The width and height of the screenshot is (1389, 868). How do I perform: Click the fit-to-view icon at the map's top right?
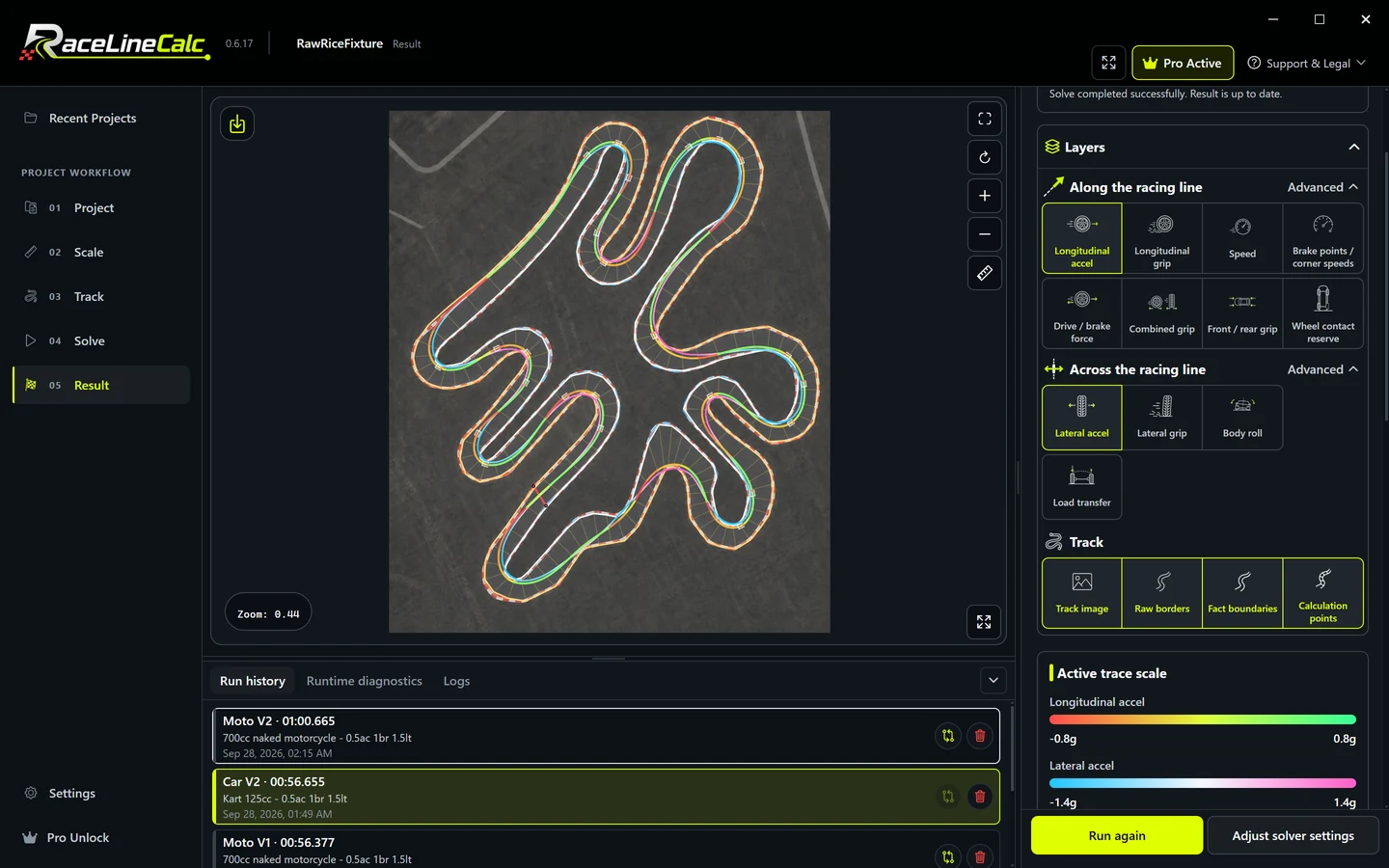click(984, 119)
